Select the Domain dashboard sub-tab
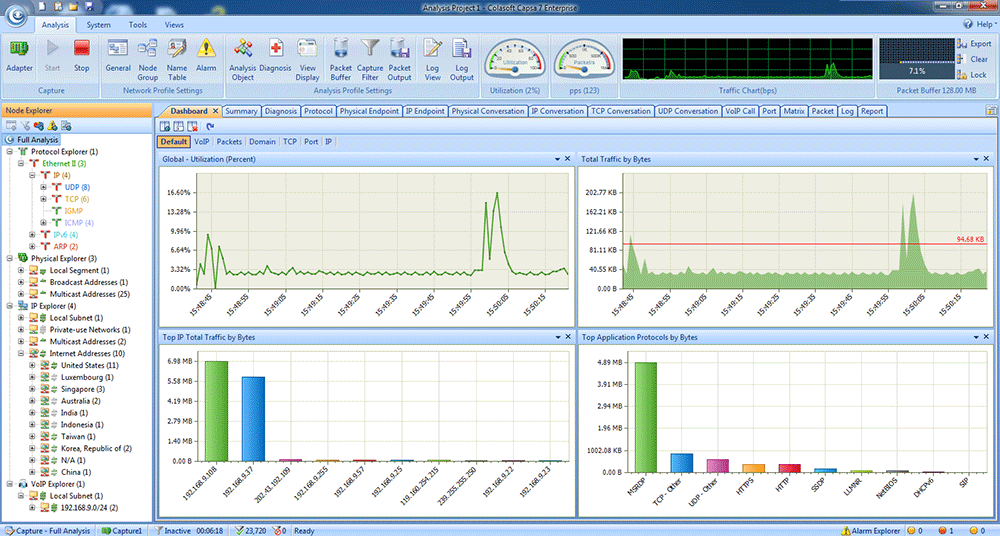 click(262, 142)
